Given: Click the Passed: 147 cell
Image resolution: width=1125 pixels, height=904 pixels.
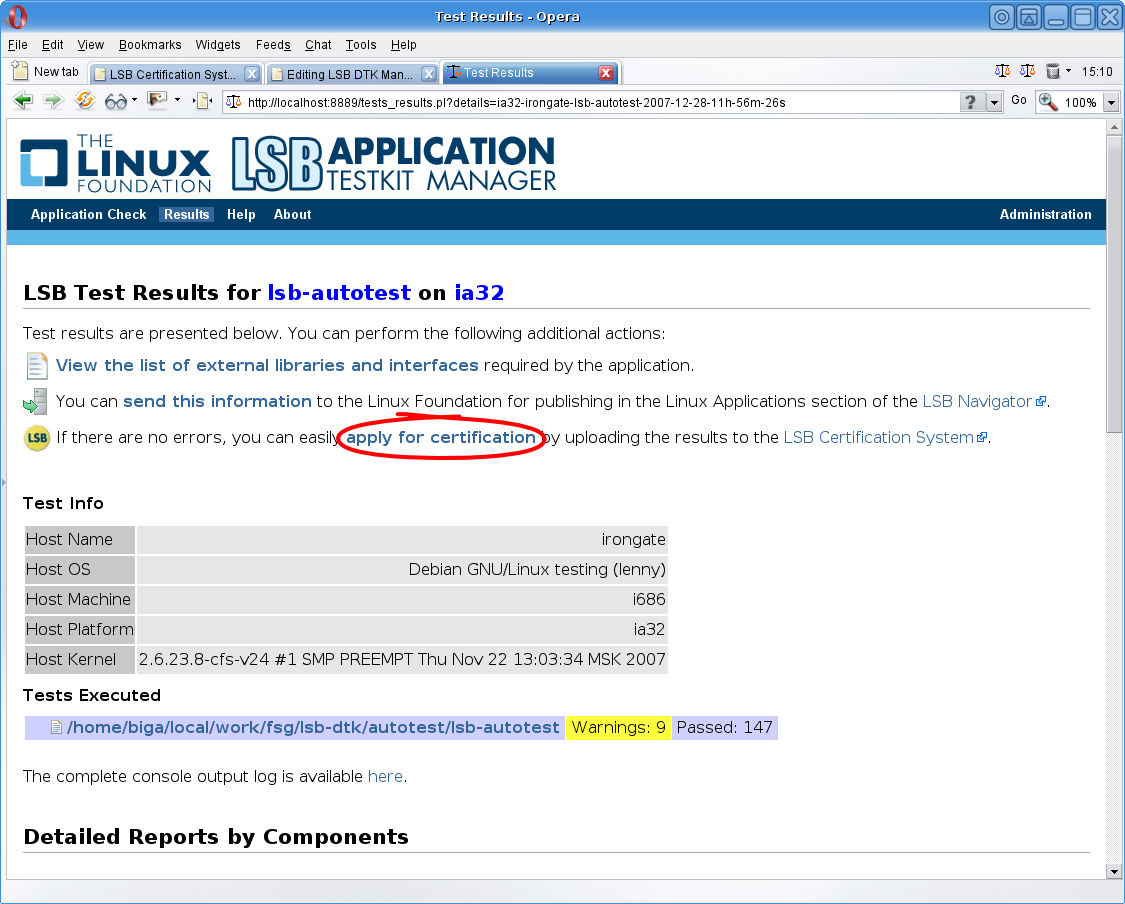Looking at the screenshot, I should (725, 728).
